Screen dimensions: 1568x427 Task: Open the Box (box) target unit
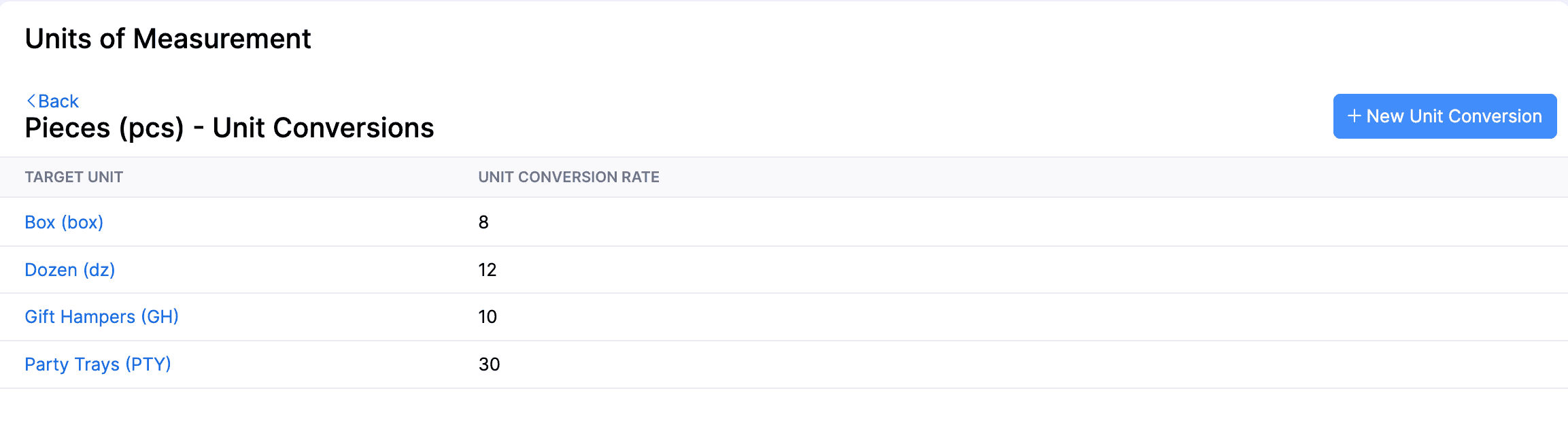(x=64, y=222)
